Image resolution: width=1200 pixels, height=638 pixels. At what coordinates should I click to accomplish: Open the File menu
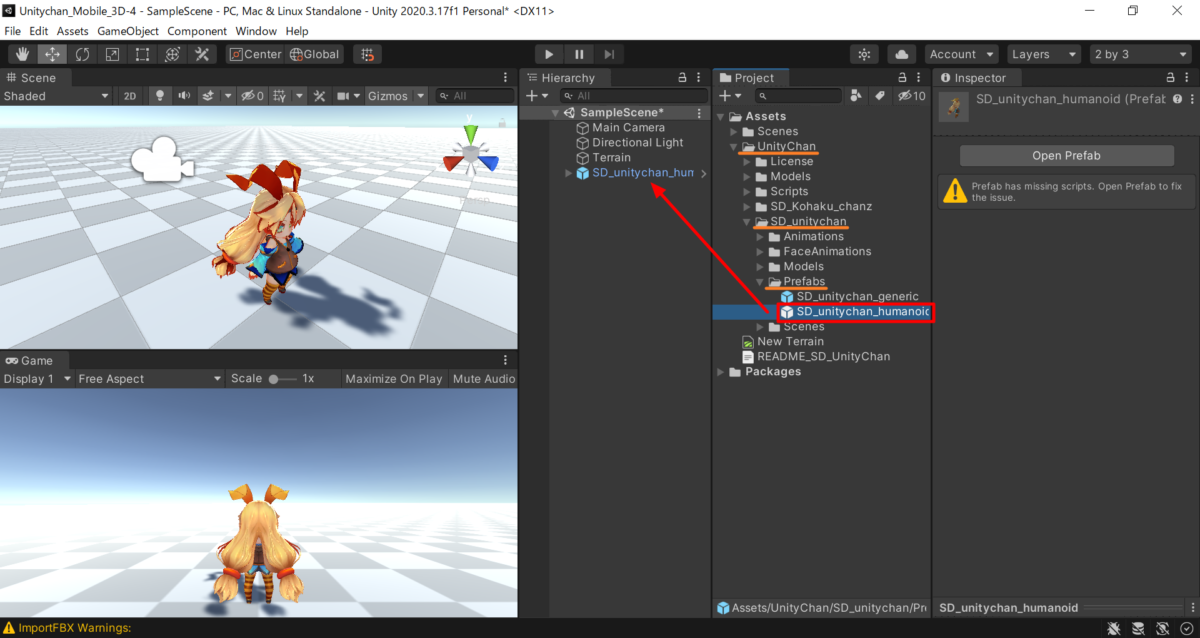point(13,31)
